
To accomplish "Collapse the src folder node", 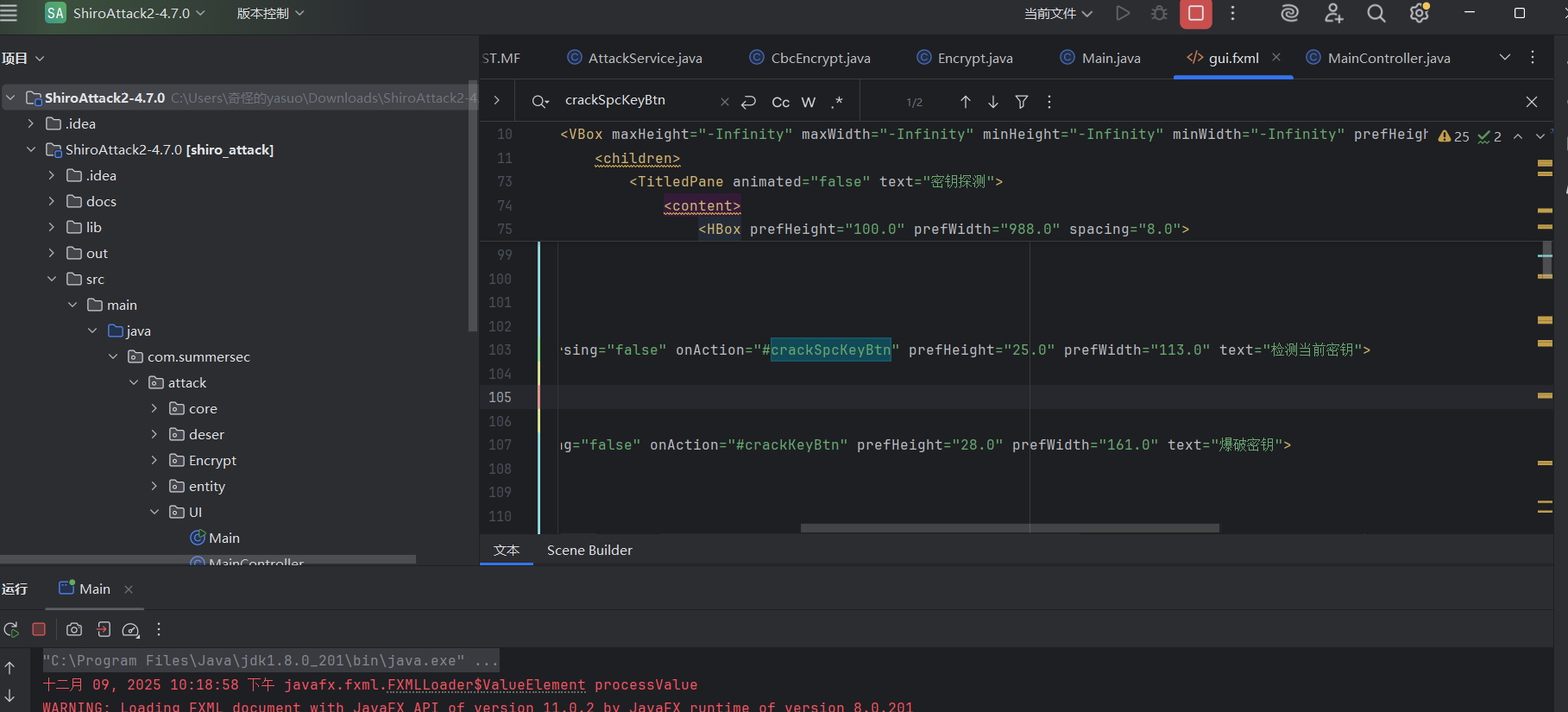I will [x=52, y=280].
